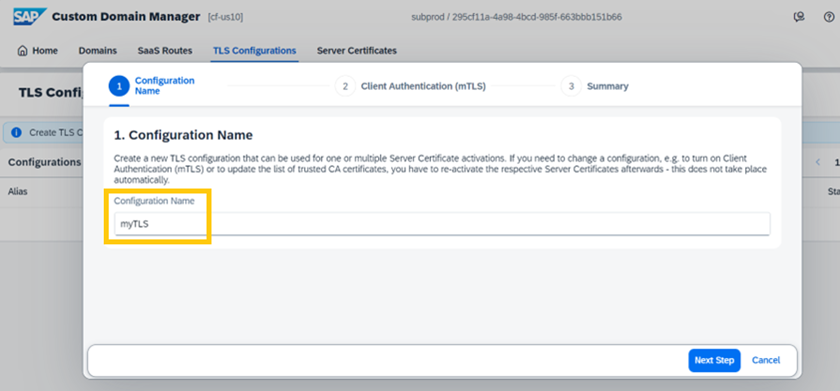Click the [cf-us10] region label
840x391 pixels.
coord(225,17)
